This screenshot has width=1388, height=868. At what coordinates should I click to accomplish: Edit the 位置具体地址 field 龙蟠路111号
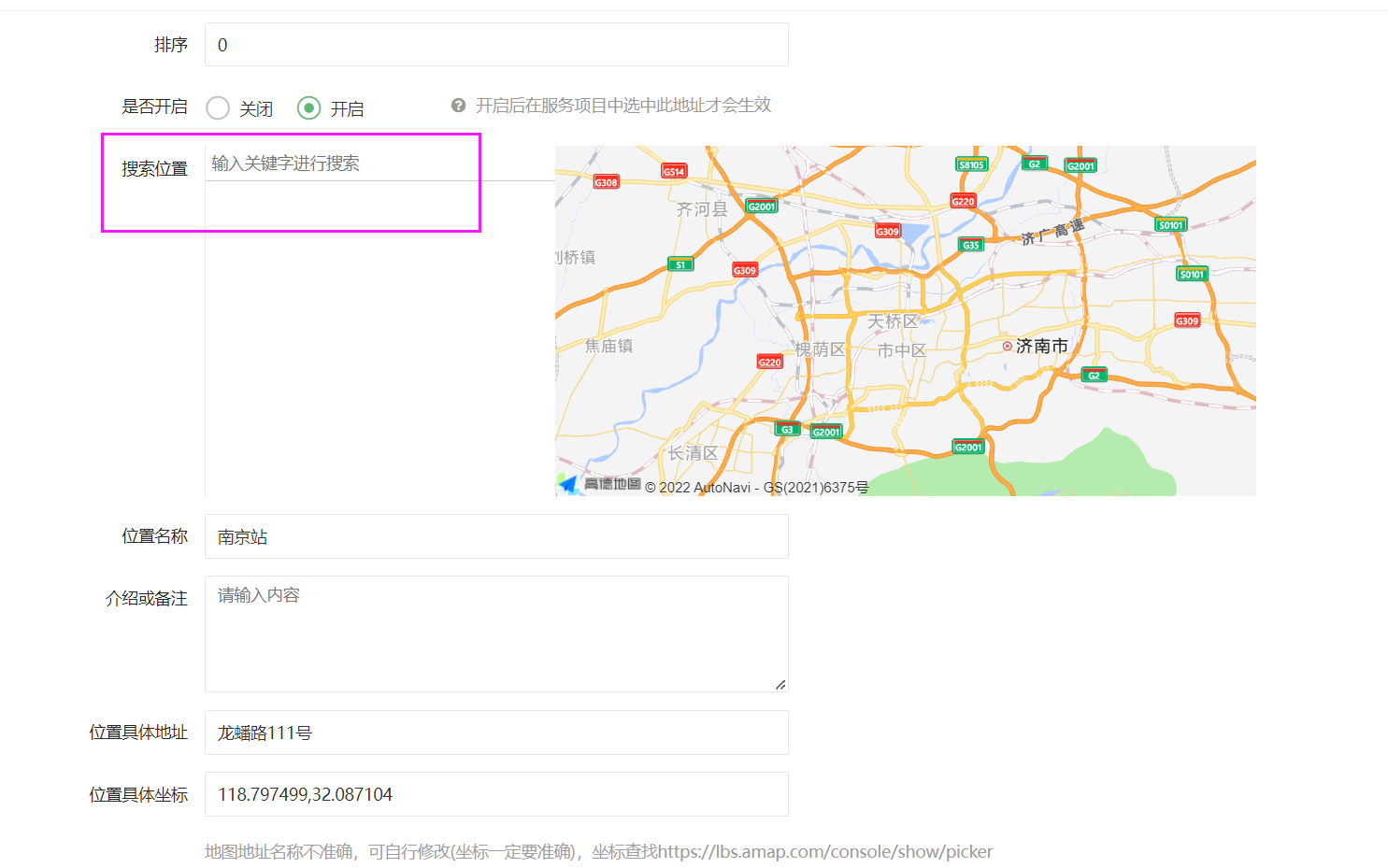tap(496, 733)
